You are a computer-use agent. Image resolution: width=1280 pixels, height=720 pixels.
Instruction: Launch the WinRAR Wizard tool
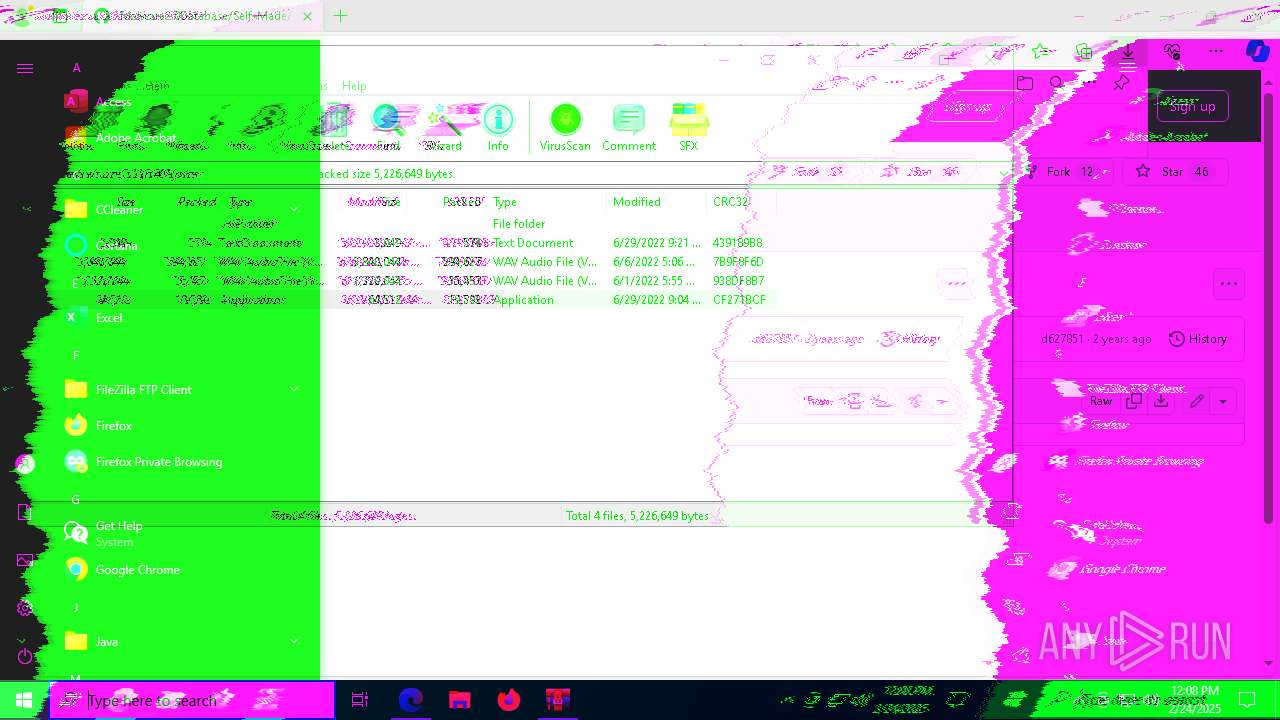point(442,128)
